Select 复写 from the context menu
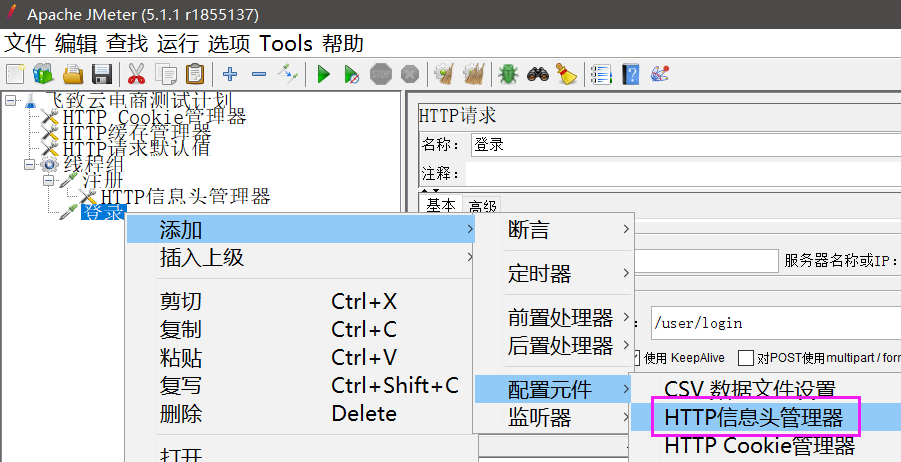 pos(301,385)
